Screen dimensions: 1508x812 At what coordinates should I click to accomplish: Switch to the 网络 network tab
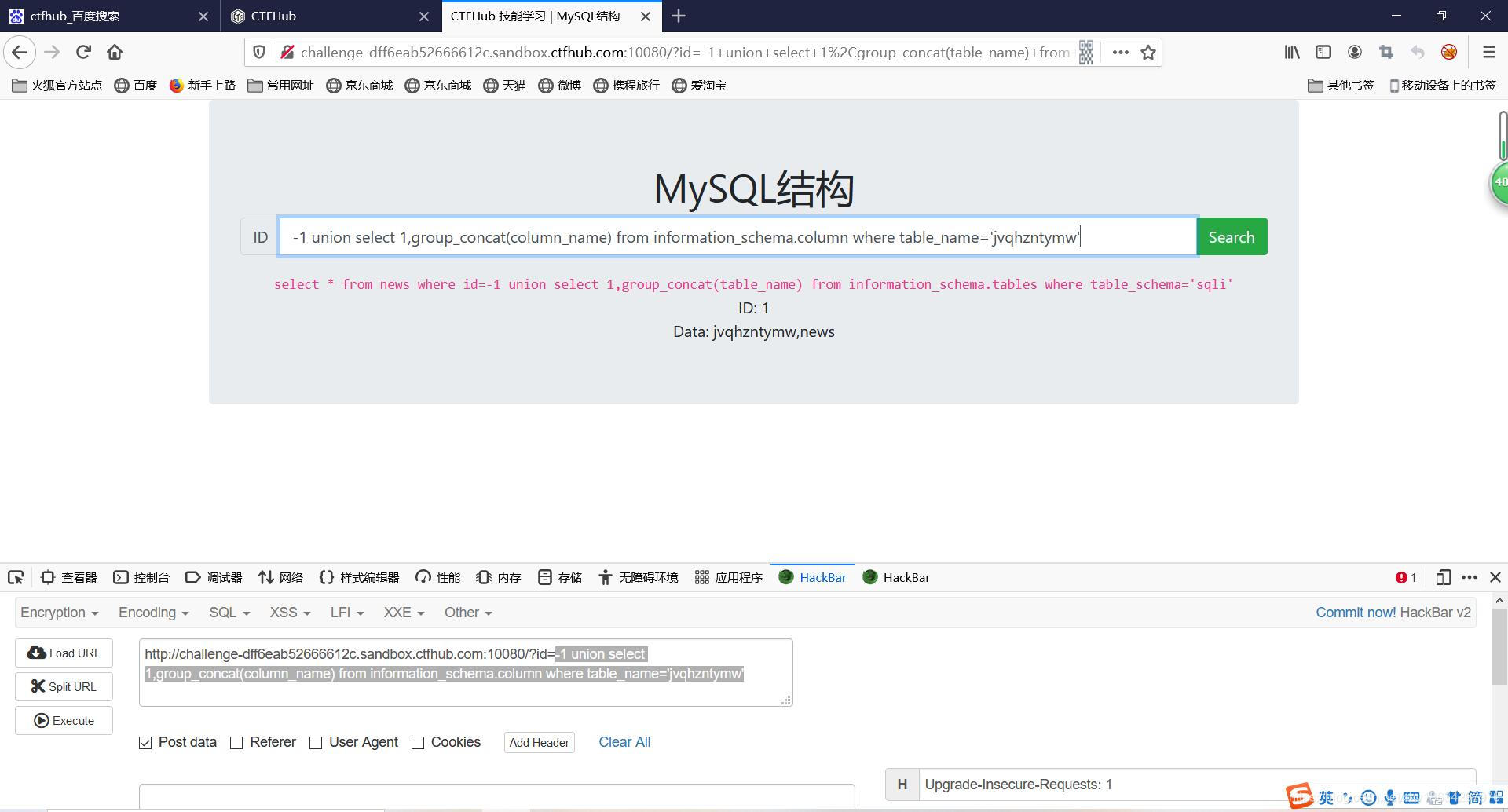coord(280,578)
